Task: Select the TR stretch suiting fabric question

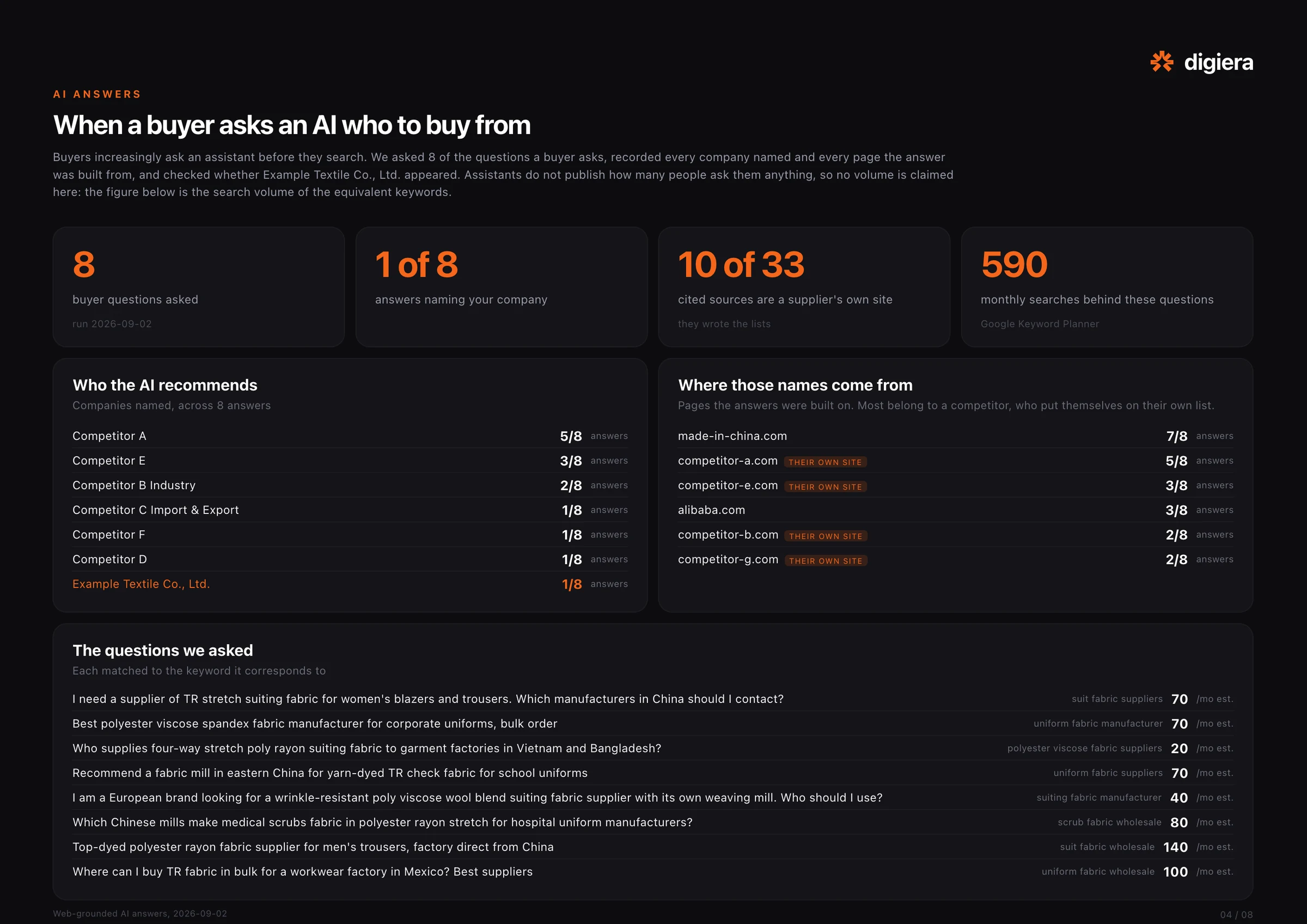Action: (x=428, y=699)
